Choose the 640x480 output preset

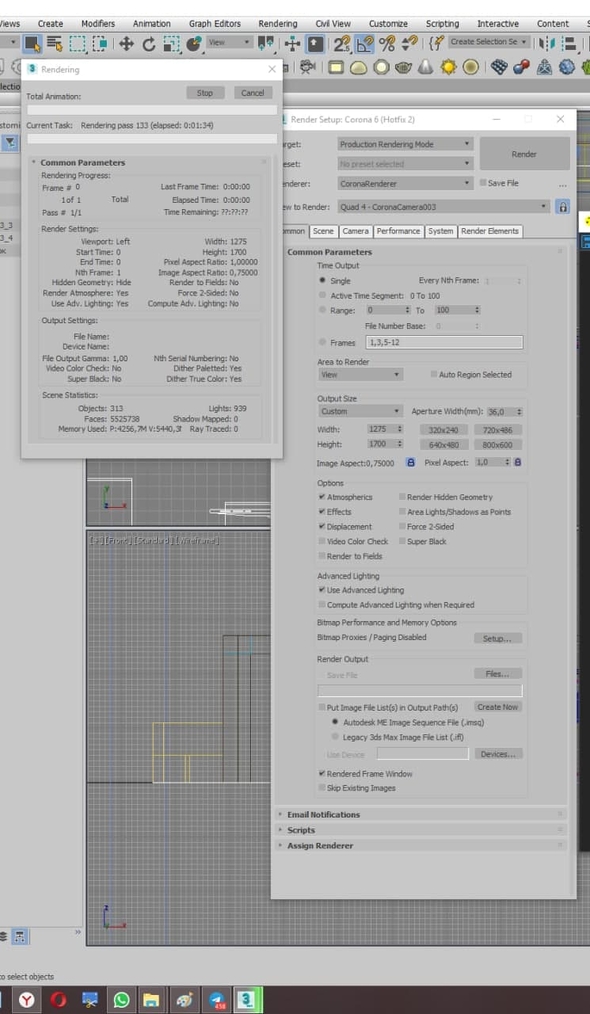(x=444, y=445)
